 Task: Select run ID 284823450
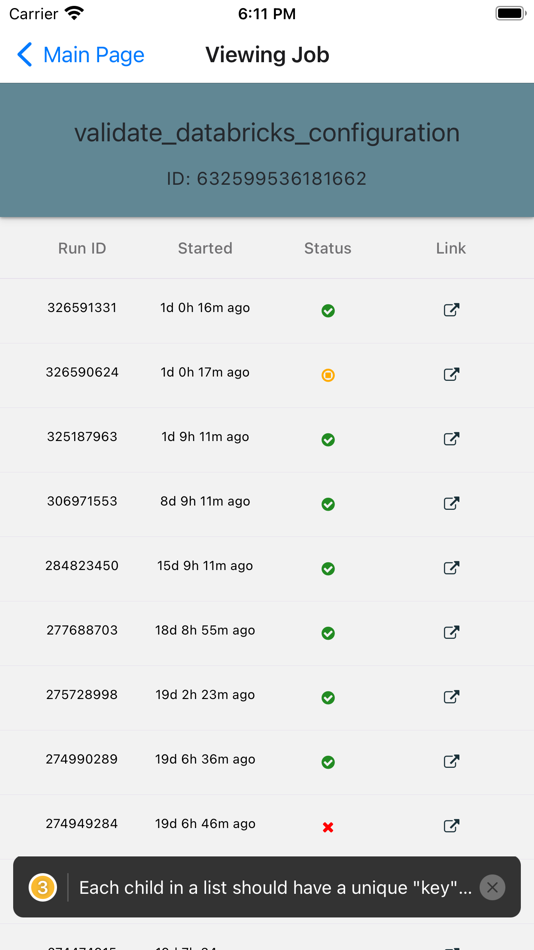[x=82, y=566]
